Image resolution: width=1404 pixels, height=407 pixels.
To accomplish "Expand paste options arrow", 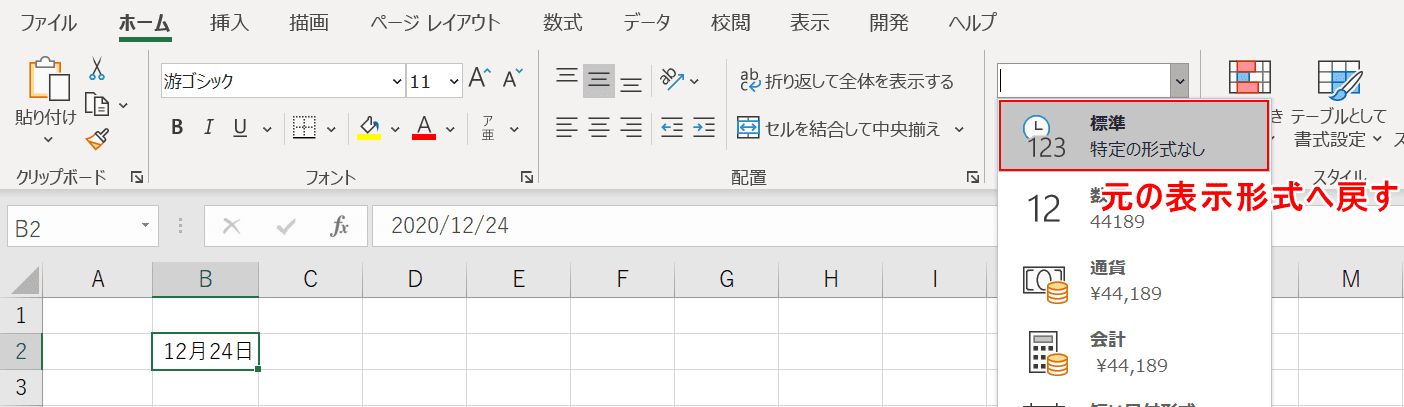I will pos(46,140).
